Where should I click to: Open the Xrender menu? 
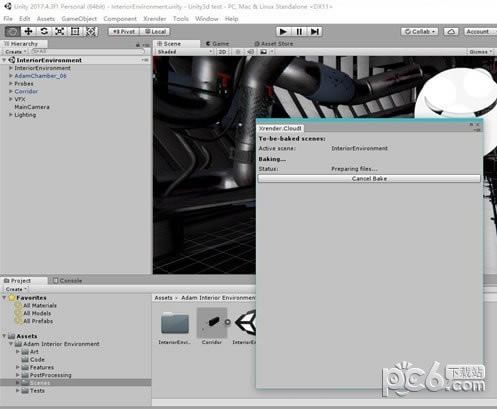155,19
